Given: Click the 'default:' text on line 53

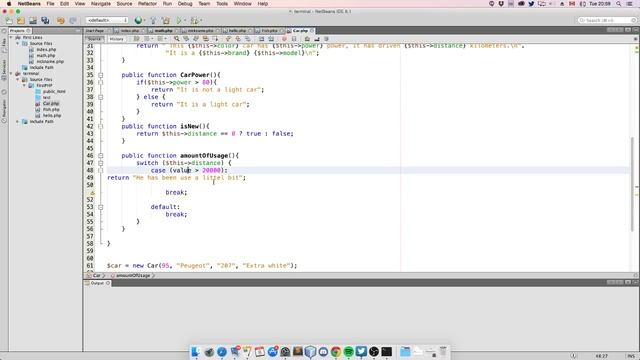Looking at the screenshot, I should point(165,207).
